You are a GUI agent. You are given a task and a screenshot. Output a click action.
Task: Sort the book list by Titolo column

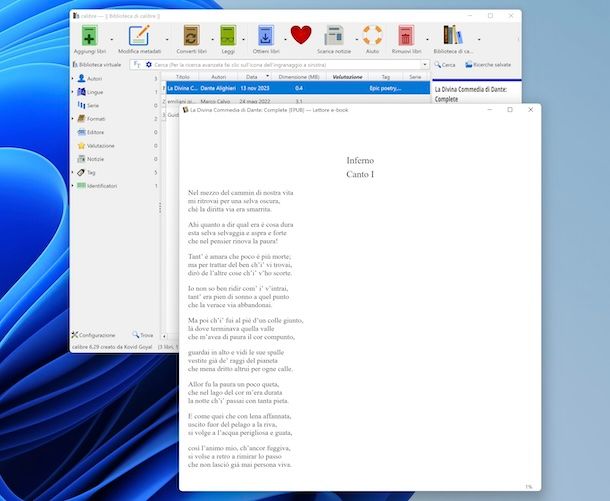click(182, 77)
